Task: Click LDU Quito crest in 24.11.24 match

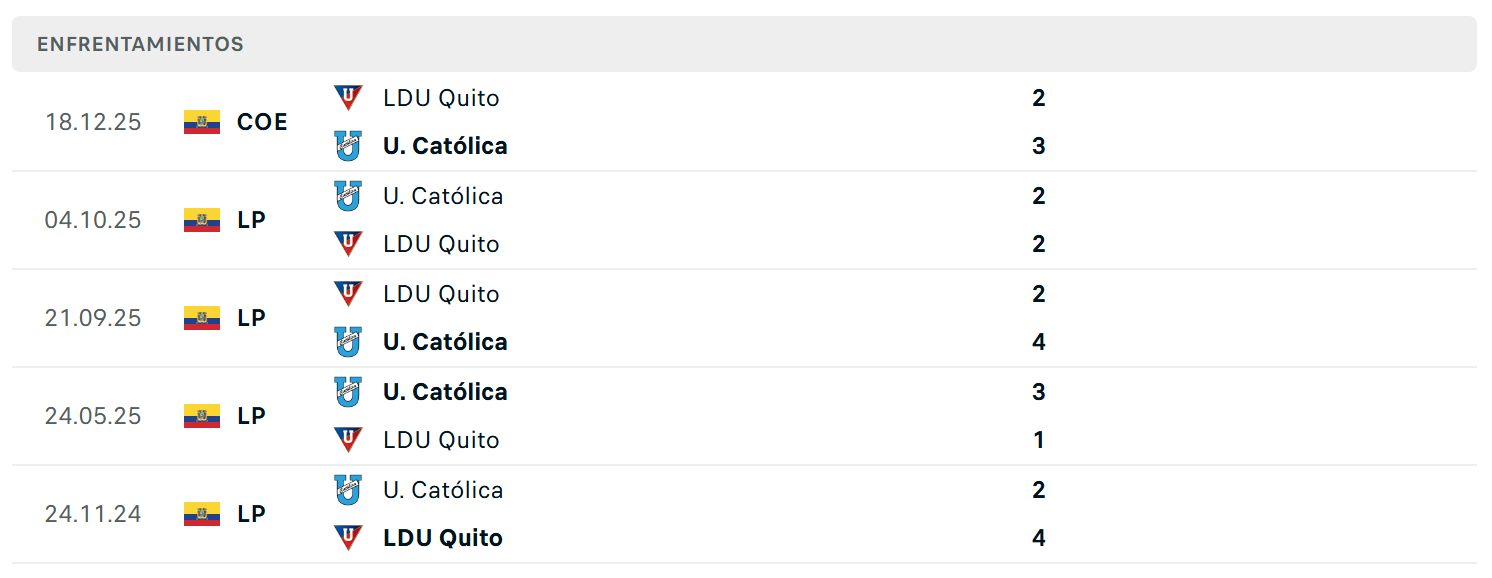Action: [x=348, y=538]
